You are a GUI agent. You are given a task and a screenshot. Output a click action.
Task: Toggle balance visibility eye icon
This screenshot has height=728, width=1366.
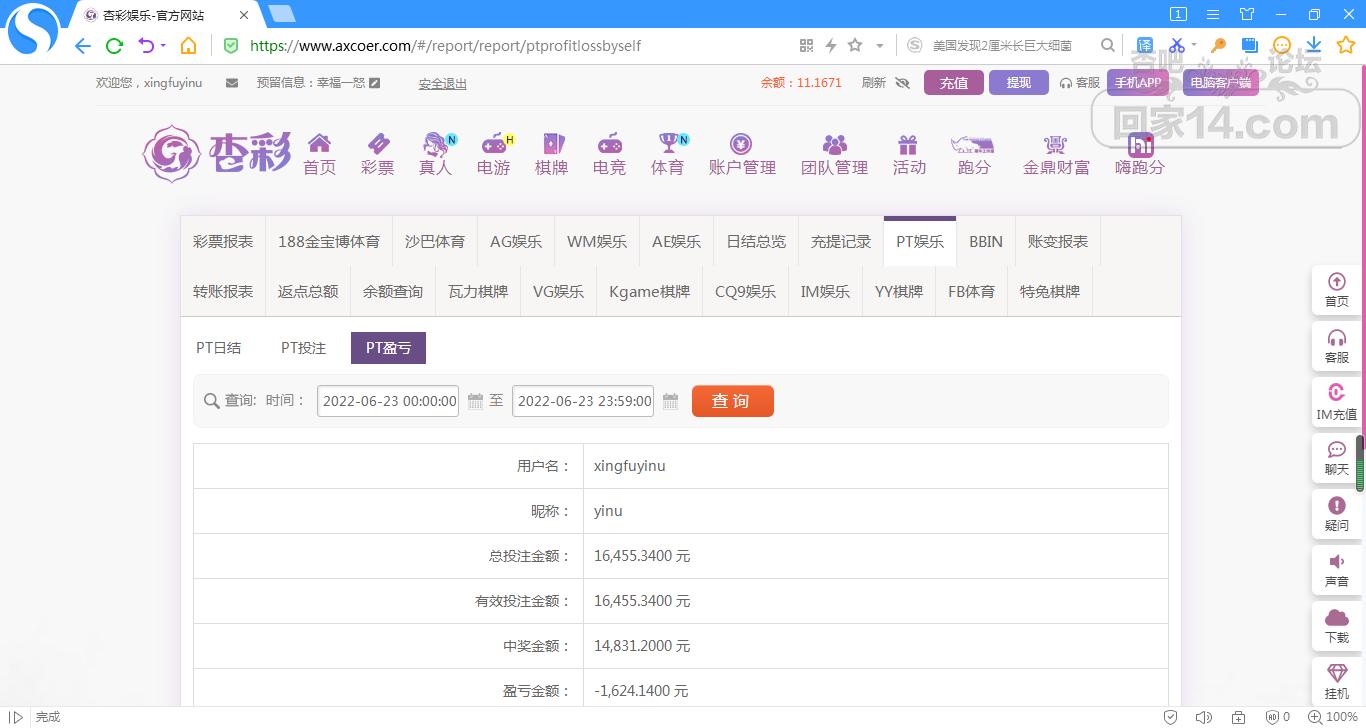tap(902, 83)
